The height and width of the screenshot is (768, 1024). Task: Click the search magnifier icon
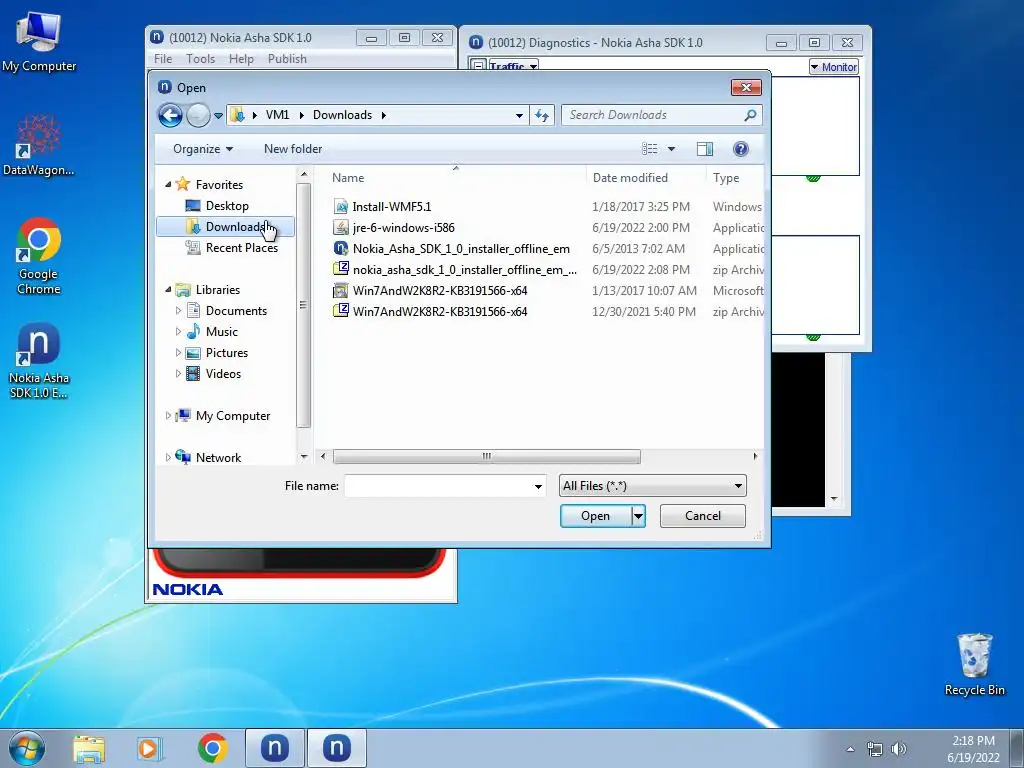(x=750, y=115)
